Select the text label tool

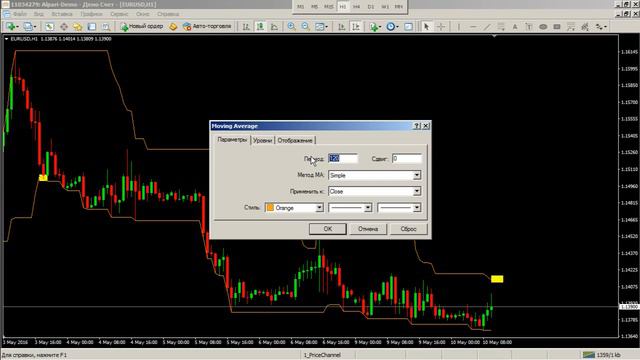tap(529, 27)
